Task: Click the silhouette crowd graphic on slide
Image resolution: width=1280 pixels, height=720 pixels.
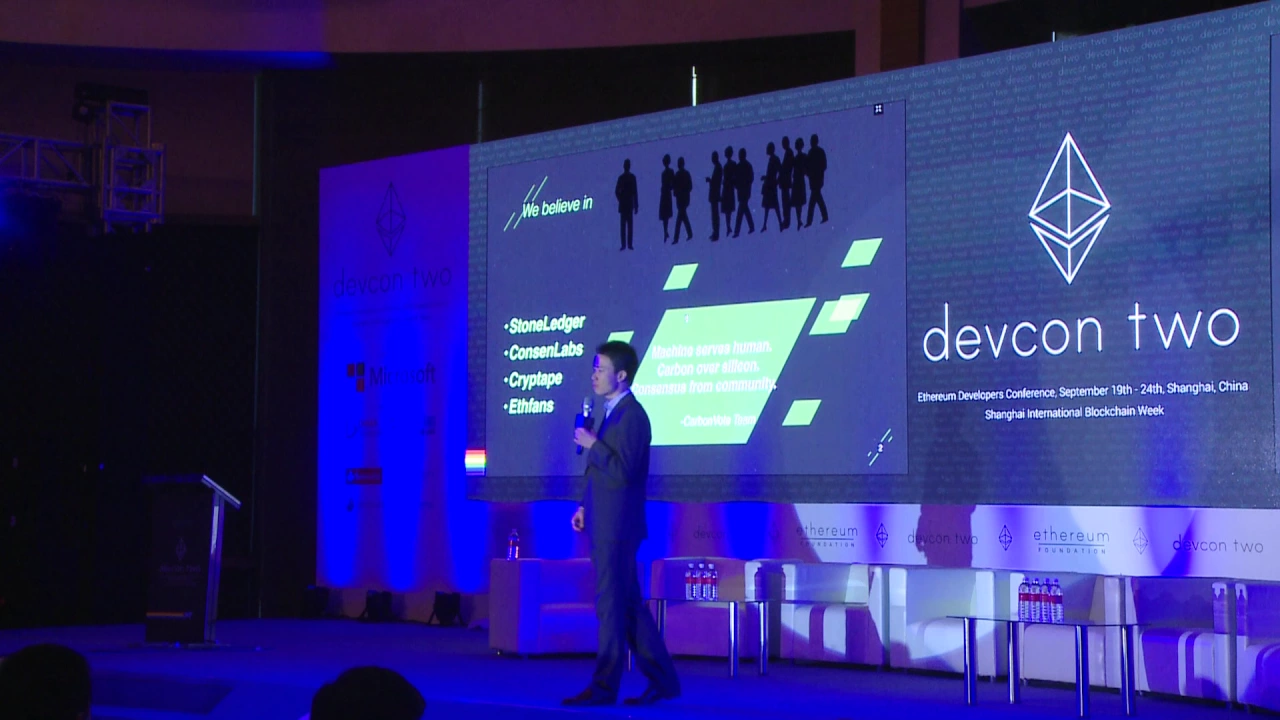Action: tap(721, 191)
